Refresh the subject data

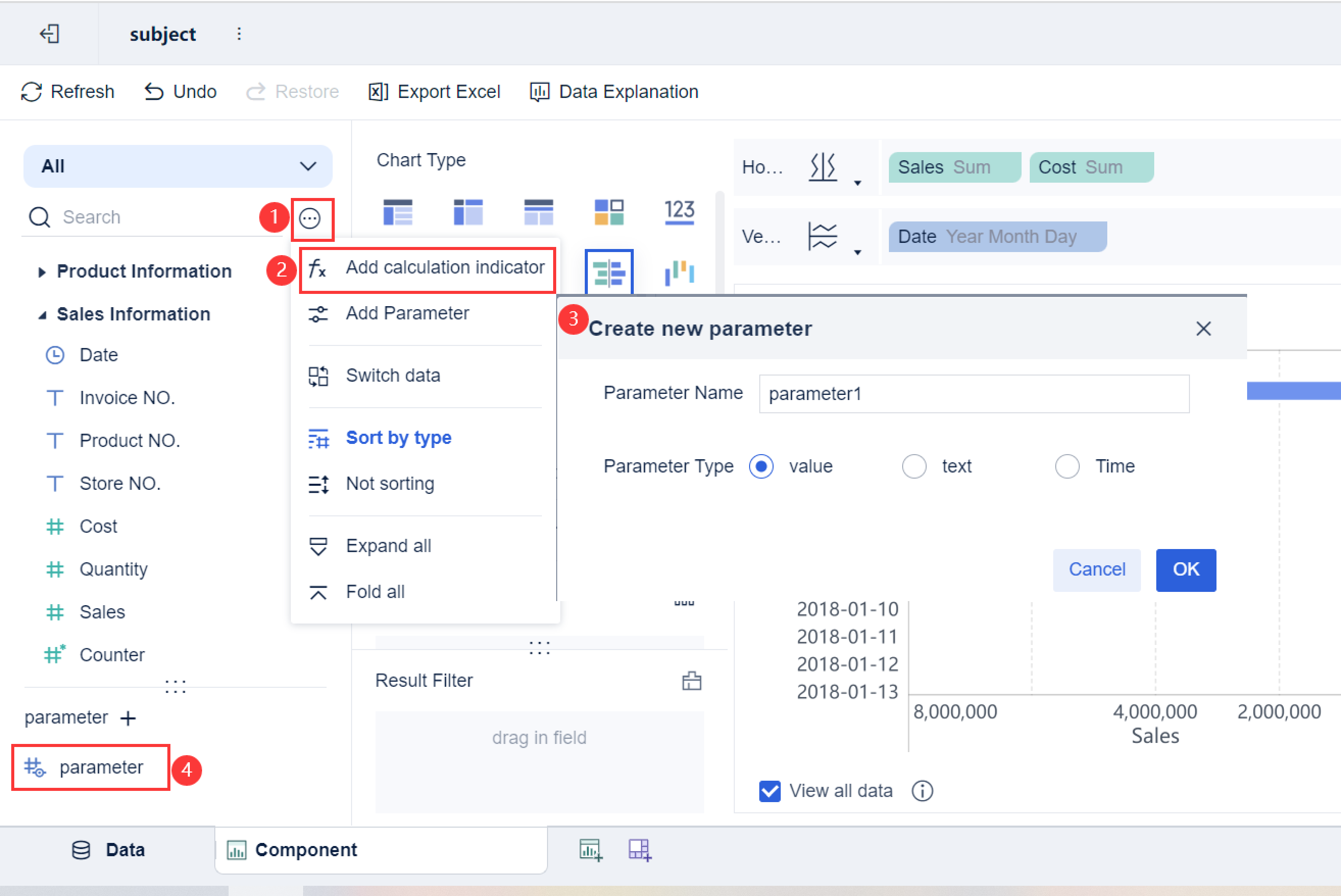(67, 91)
